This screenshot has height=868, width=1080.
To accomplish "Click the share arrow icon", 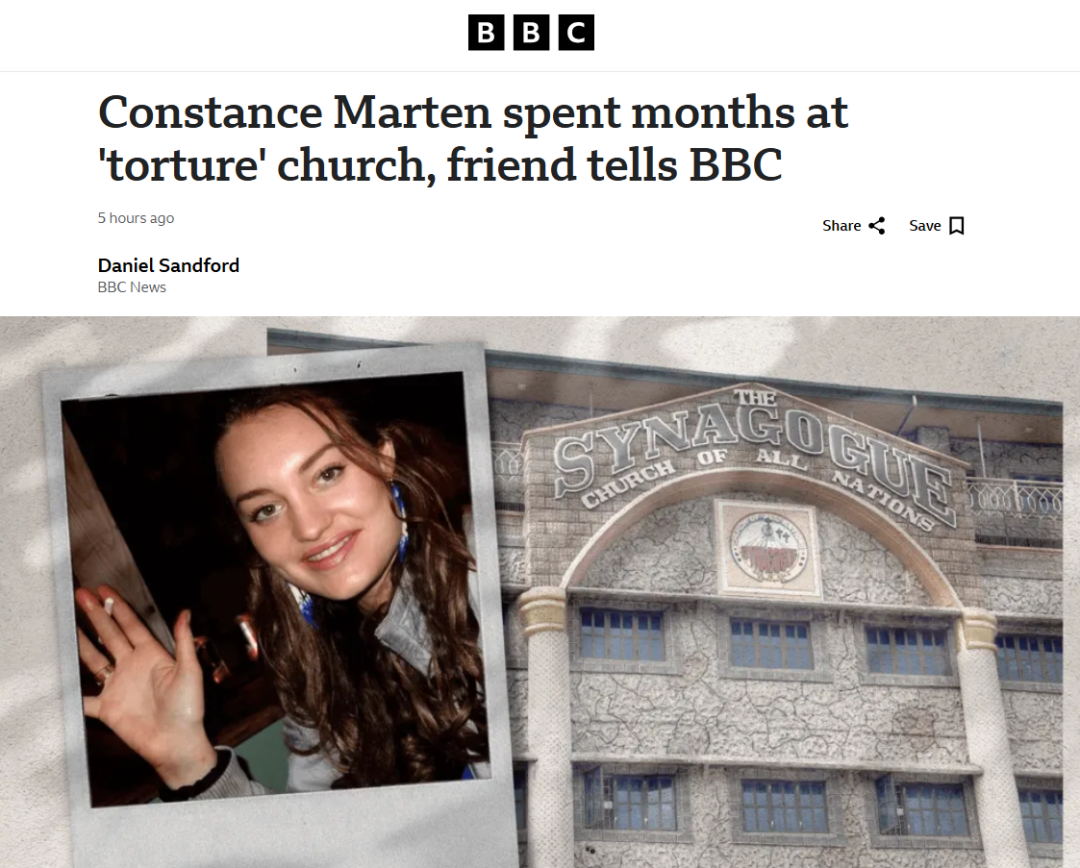I will click(877, 226).
